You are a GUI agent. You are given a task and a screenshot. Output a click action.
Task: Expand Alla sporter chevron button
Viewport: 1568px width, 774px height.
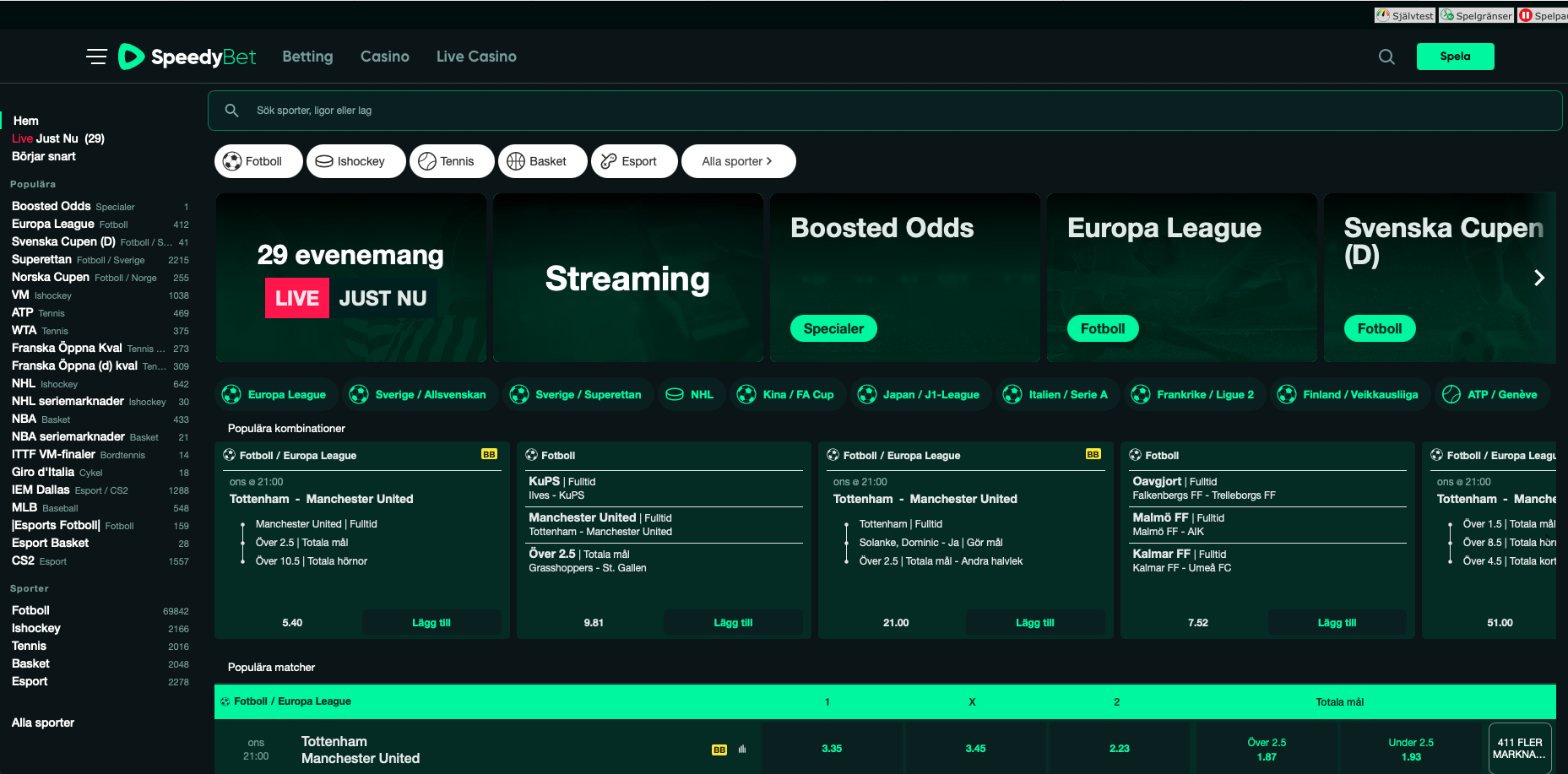point(737,161)
